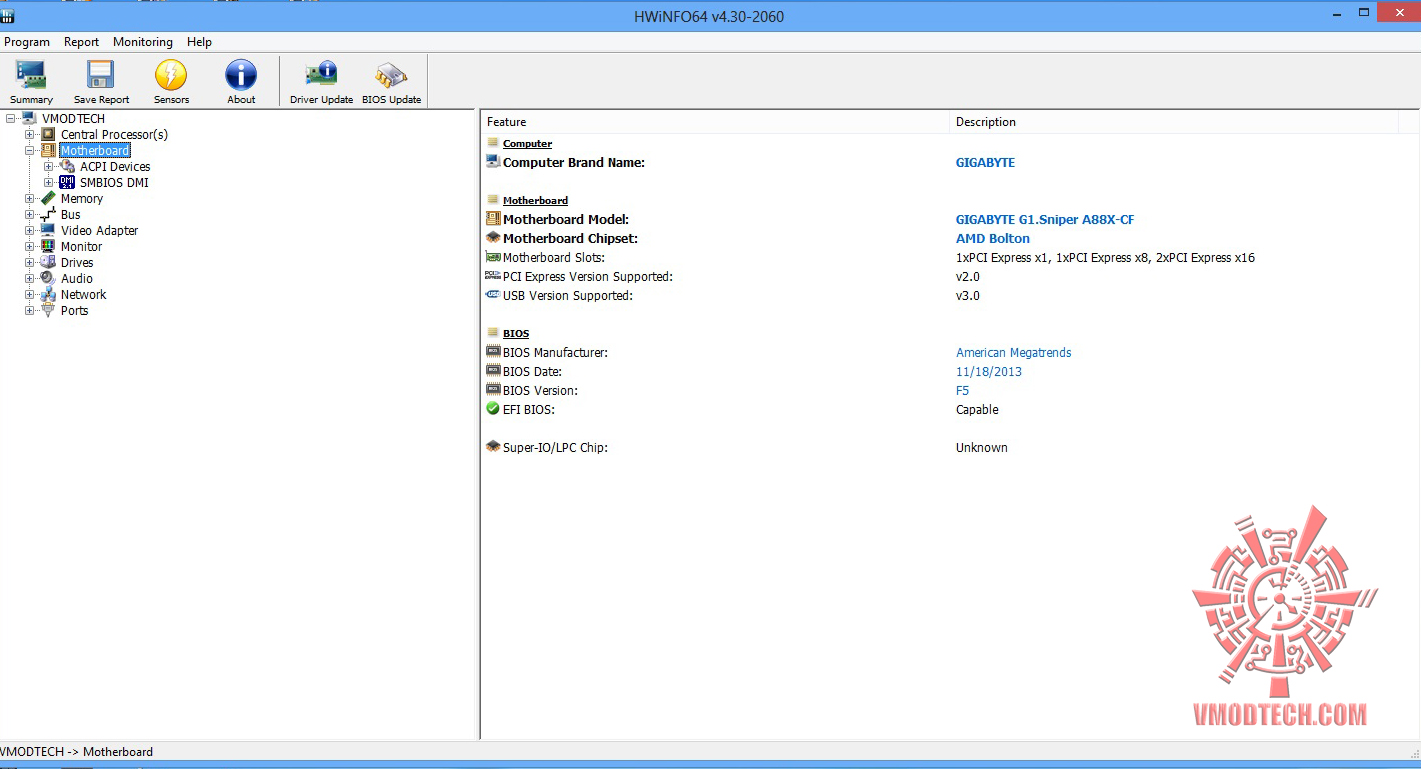The image size is (1421, 769).
Task: Select the Motherboard label in tree
Action: [x=95, y=151]
